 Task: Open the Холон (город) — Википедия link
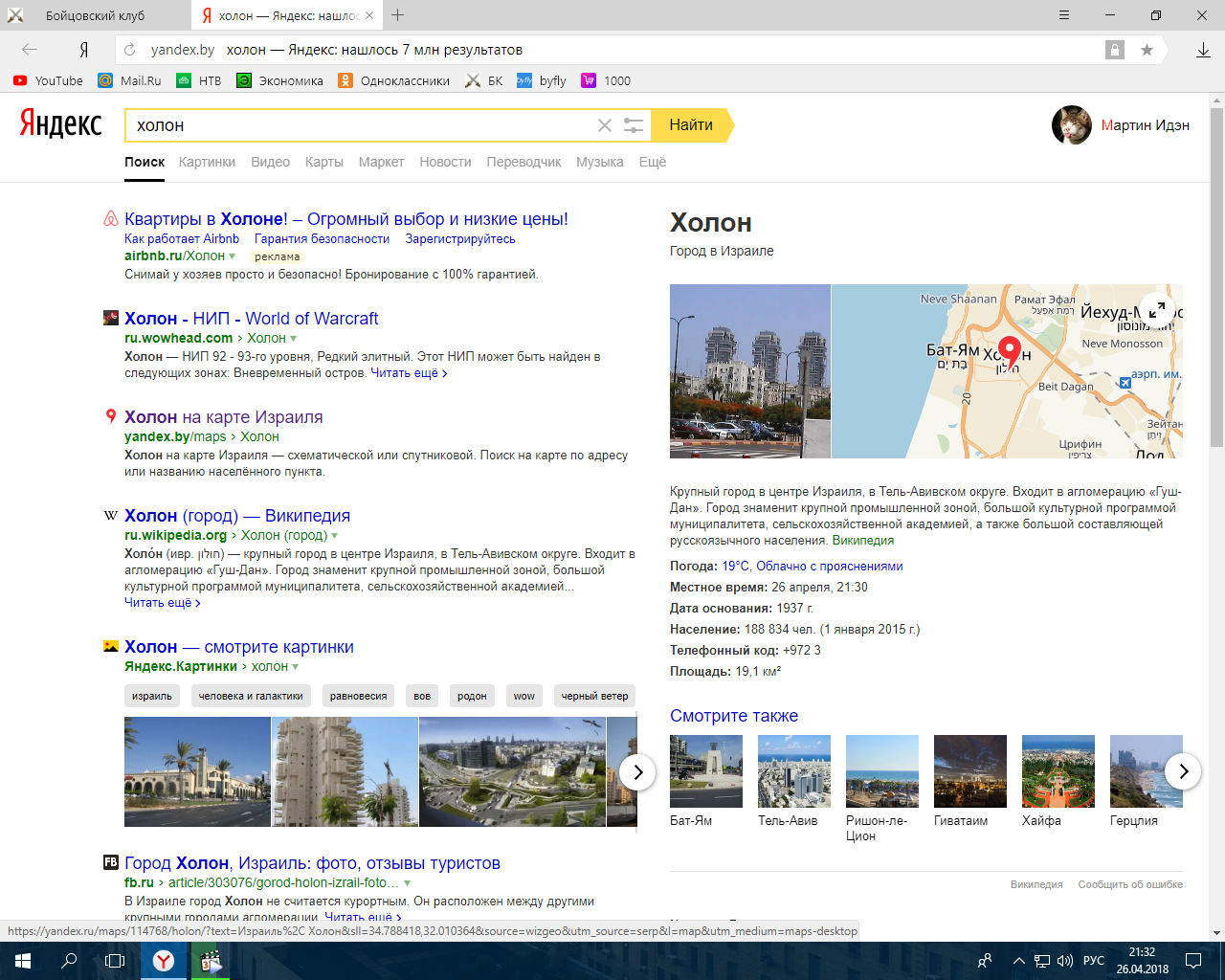237,516
